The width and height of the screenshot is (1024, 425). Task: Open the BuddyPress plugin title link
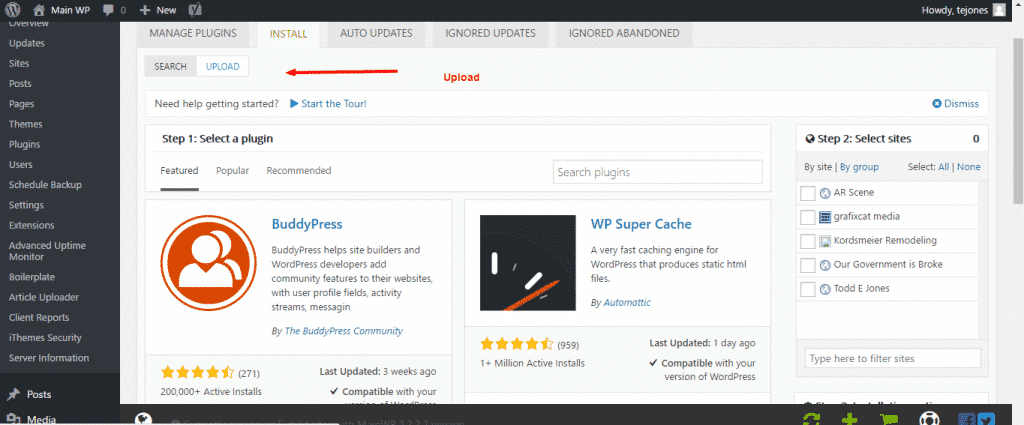coord(307,224)
